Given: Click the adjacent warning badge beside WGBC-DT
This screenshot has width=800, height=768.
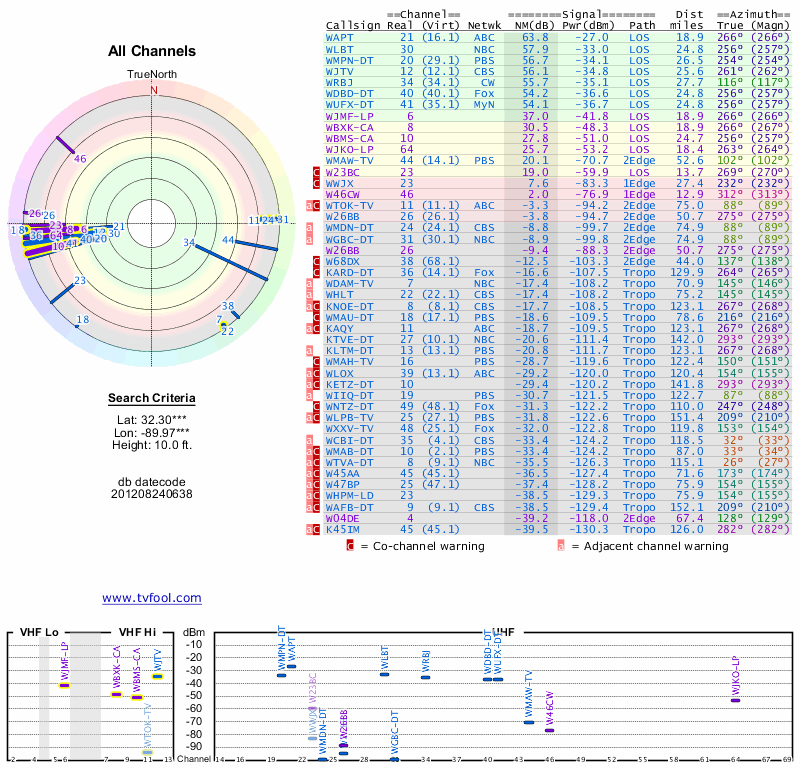Looking at the screenshot, I should [x=309, y=239].
